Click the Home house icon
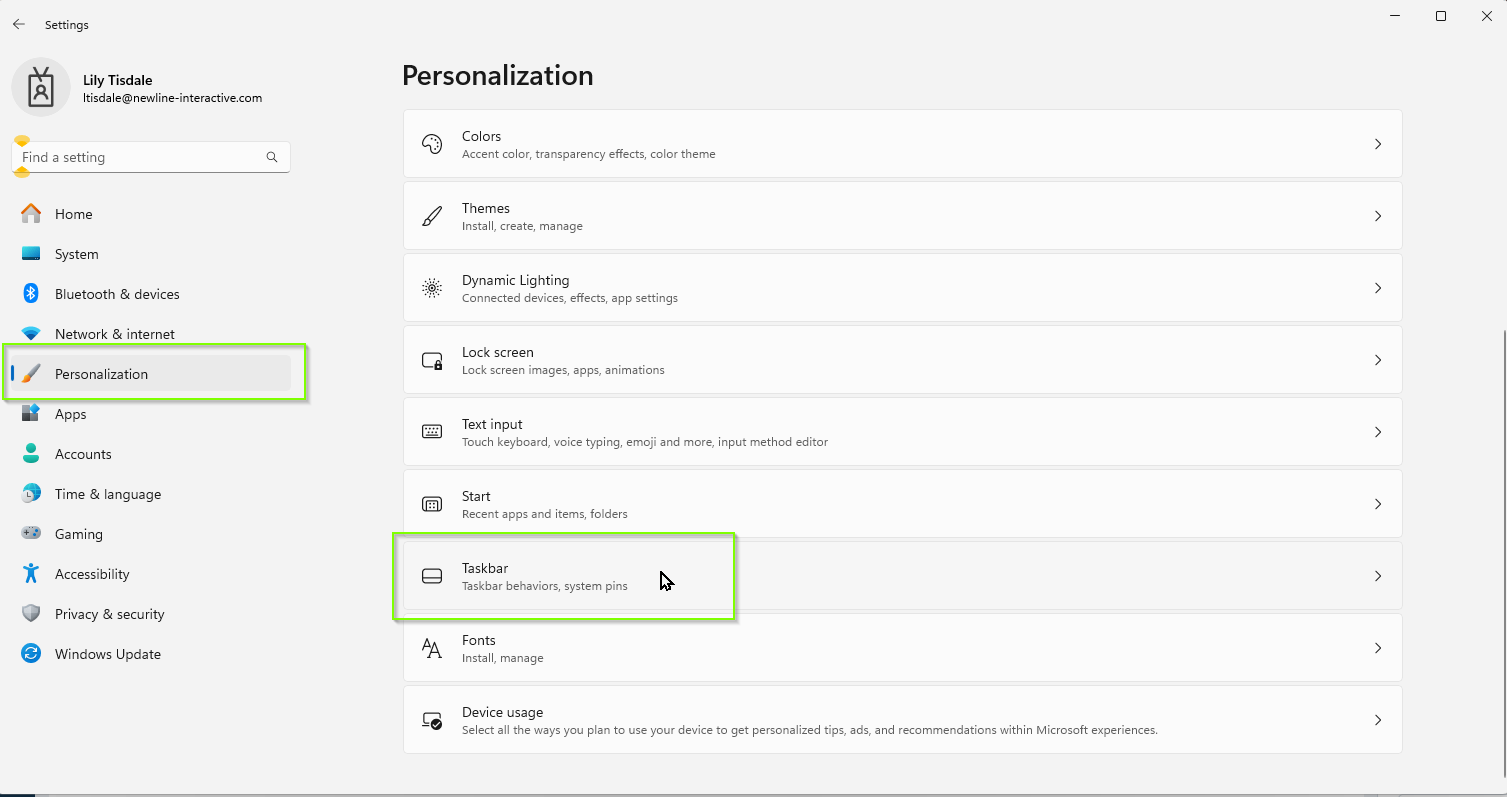The width and height of the screenshot is (1507, 797). pos(31,214)
